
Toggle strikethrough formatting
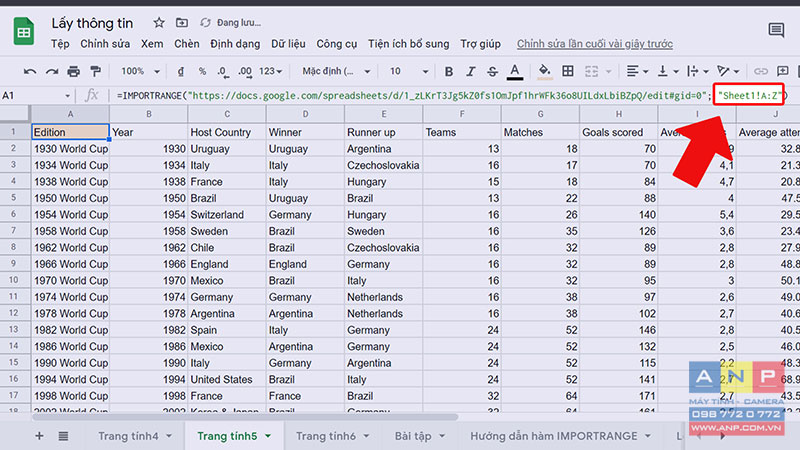[492, 71]
